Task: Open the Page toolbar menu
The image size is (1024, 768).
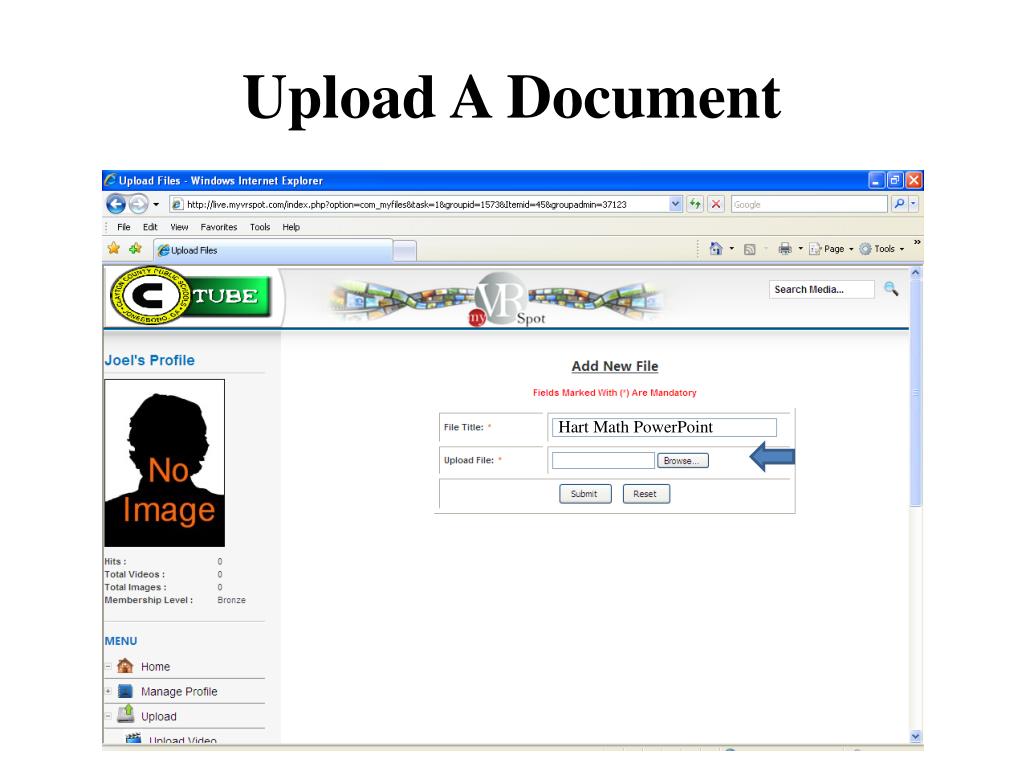Action: click(x=831, y=249)
